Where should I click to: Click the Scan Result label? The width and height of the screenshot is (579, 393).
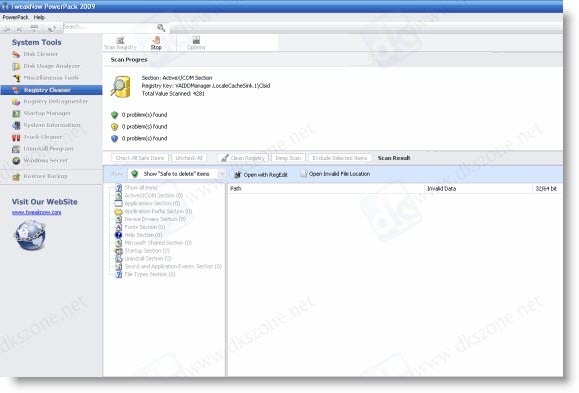click(394, 158)
